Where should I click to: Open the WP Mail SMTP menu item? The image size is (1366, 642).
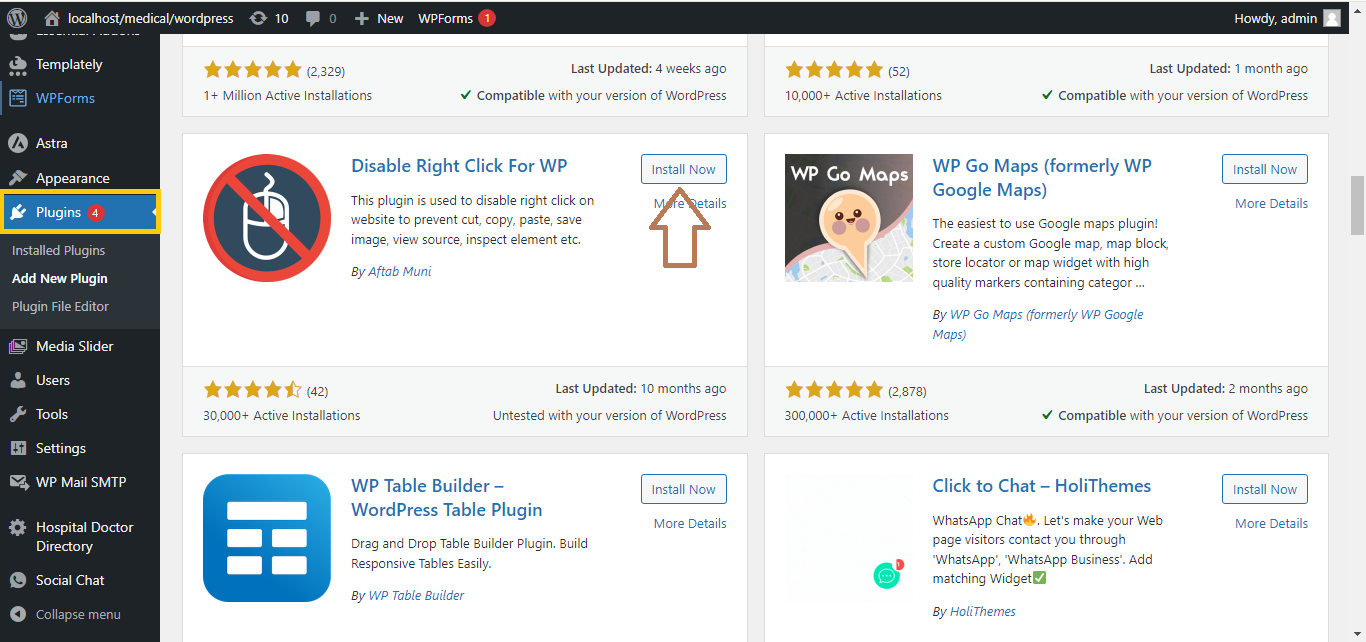pos(81,482)
